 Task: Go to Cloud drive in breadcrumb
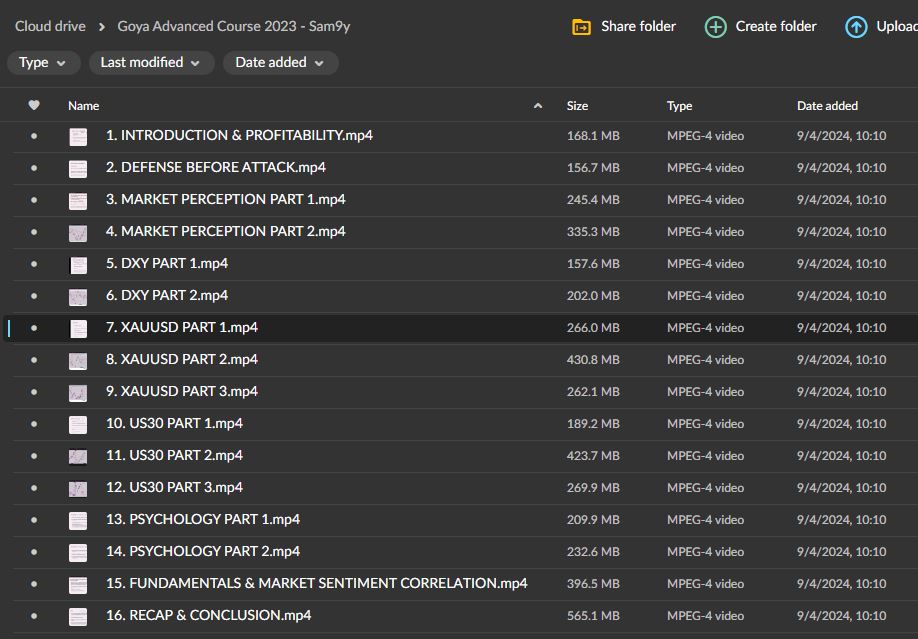coord(50,27)
